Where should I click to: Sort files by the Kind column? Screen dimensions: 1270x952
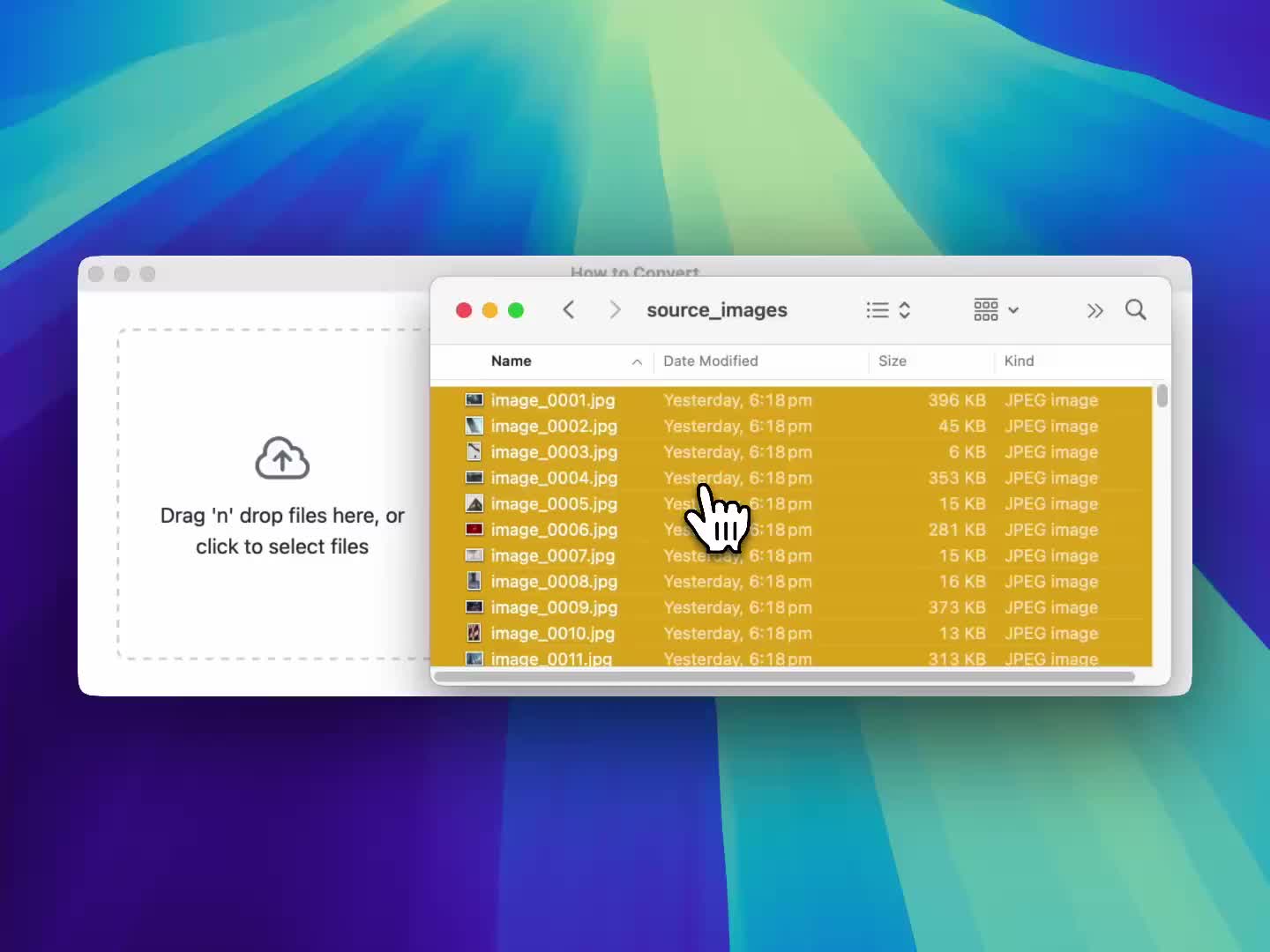(x=1020, y=361)
